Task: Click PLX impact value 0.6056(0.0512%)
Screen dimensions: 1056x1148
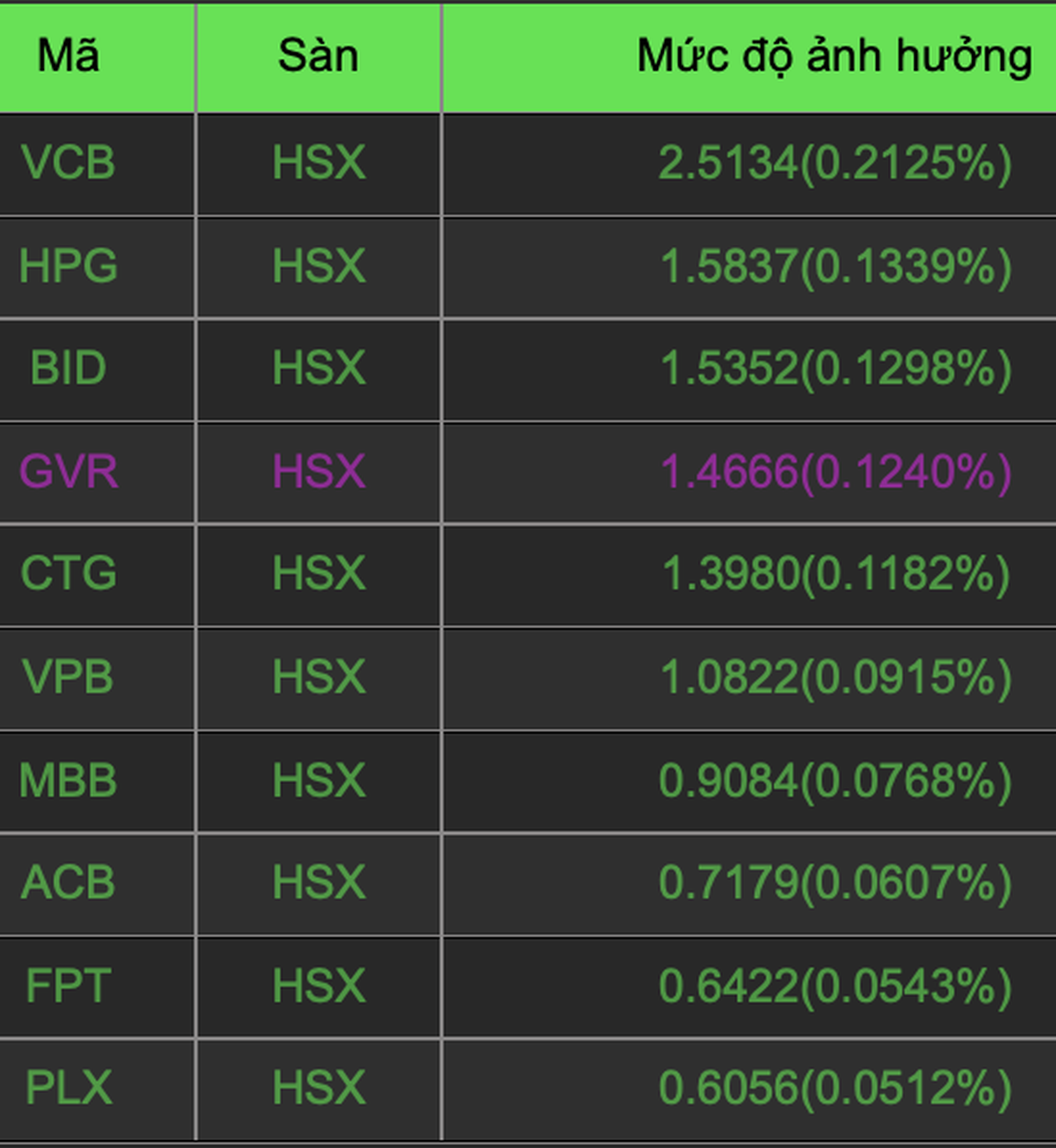Action: pos(835,1088)
